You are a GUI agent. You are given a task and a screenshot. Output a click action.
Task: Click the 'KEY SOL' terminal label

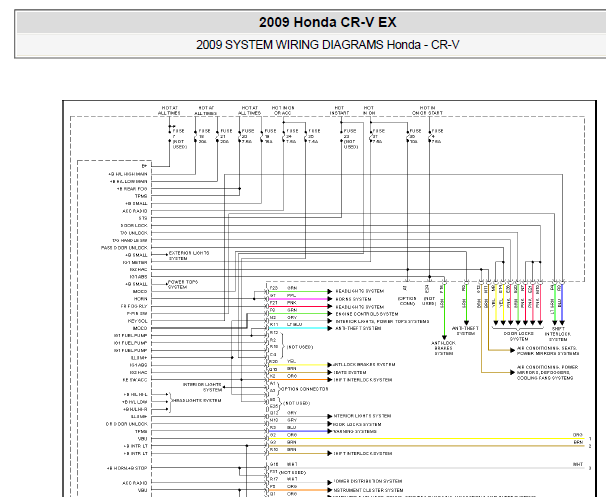(137, 321)
